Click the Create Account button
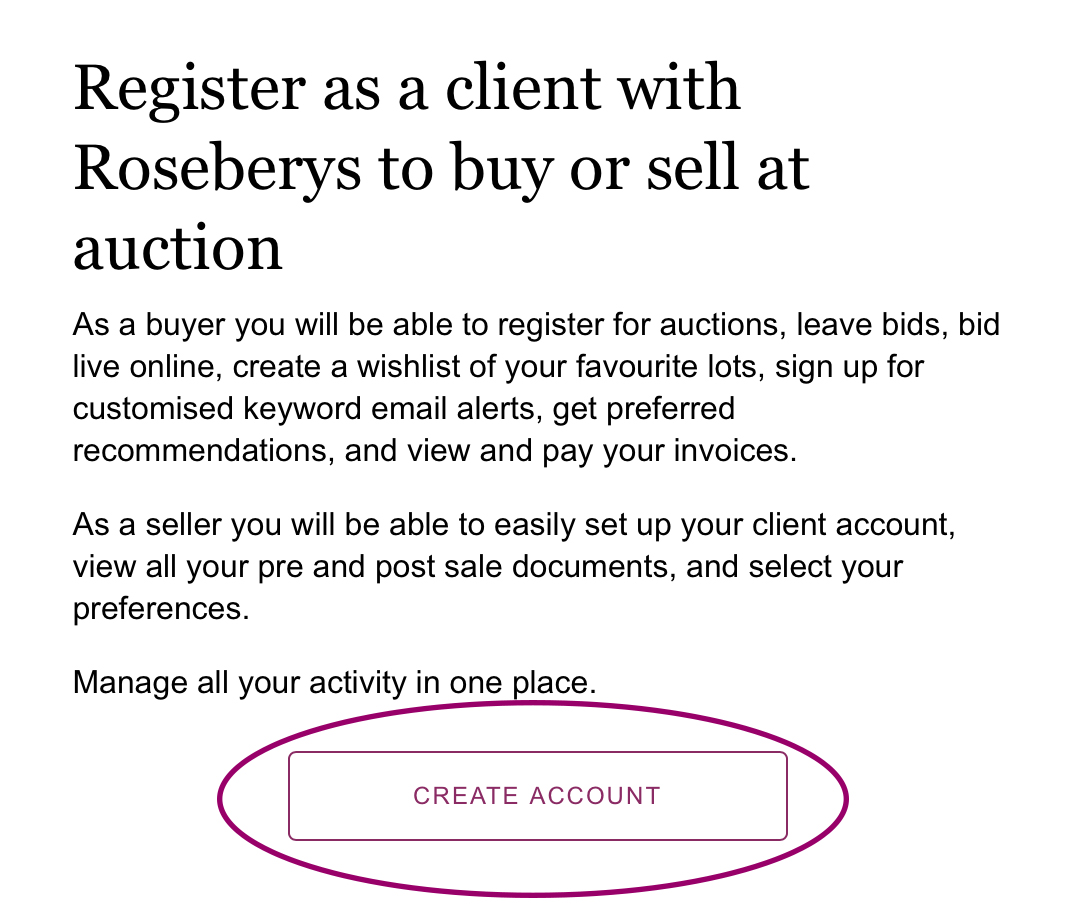1066x922 pixels. 537,796
